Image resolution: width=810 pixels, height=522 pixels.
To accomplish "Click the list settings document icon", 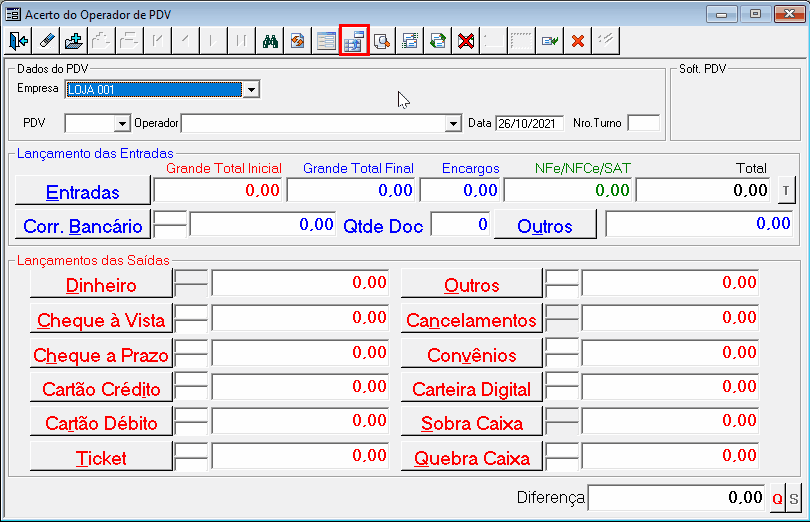I will 410,40.
